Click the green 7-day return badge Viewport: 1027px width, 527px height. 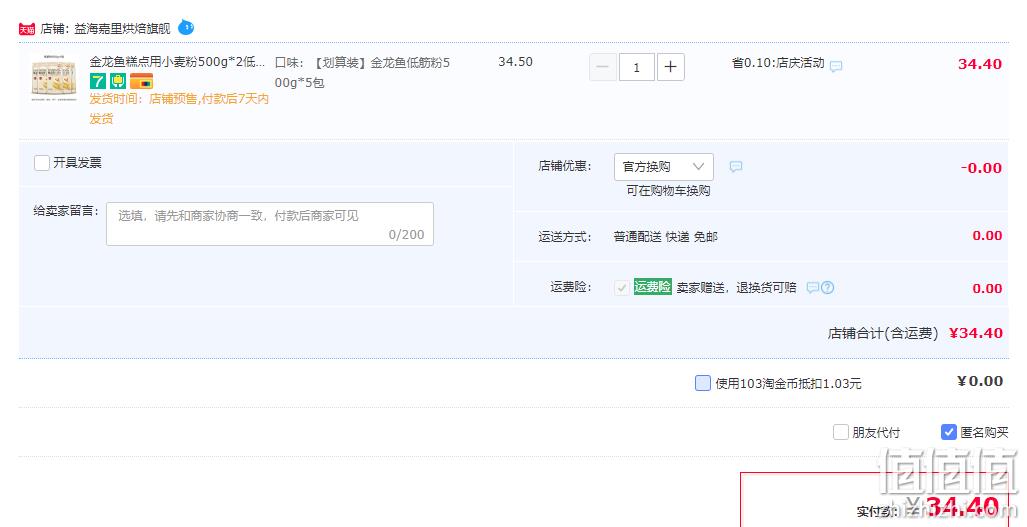pyautogui.click(x=98, y=81)
